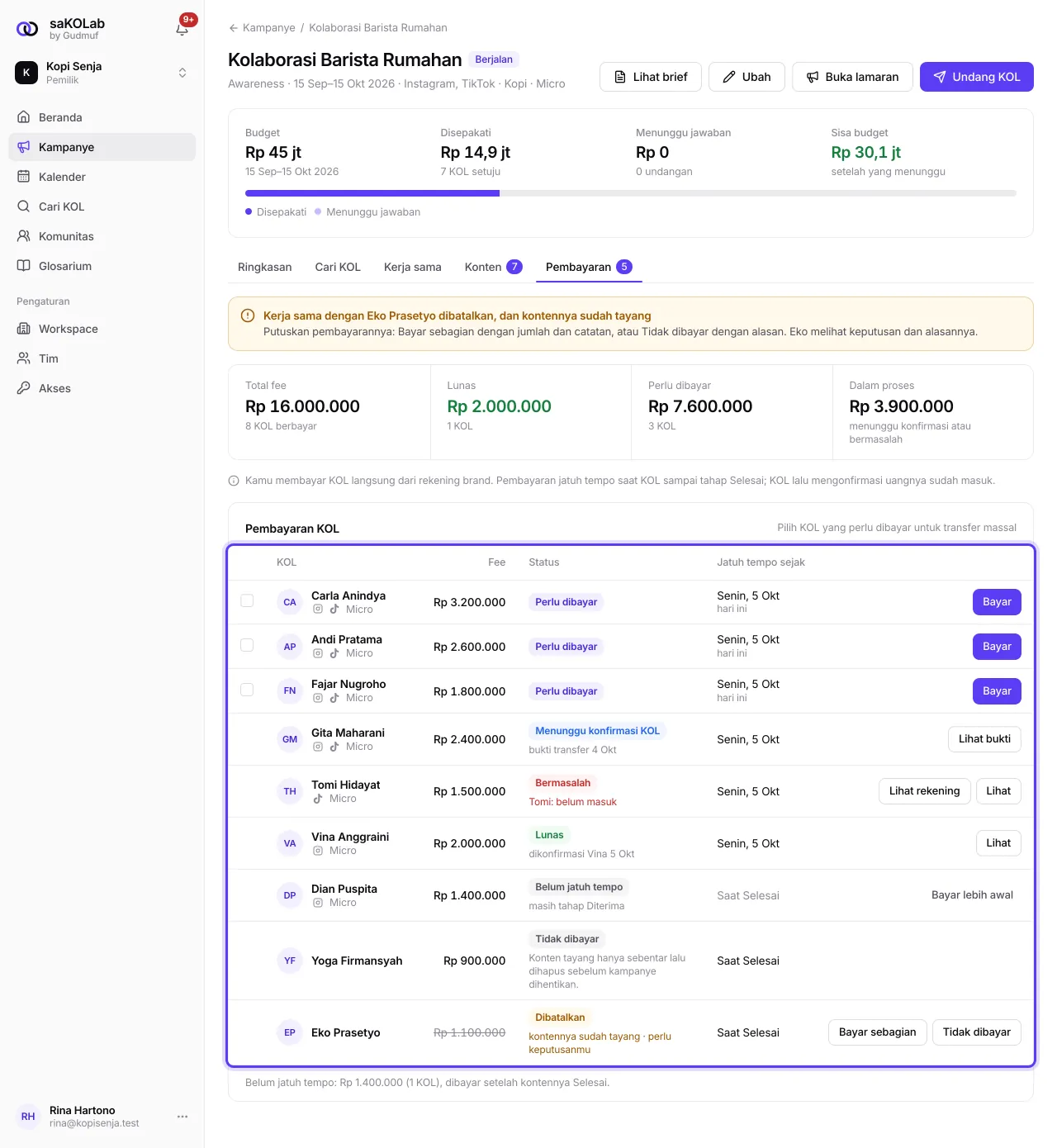This screenshot has width=1057, height=1148.
Task: Tick the checkbox for Carla Anindya
Action: [x=247, y=601]
